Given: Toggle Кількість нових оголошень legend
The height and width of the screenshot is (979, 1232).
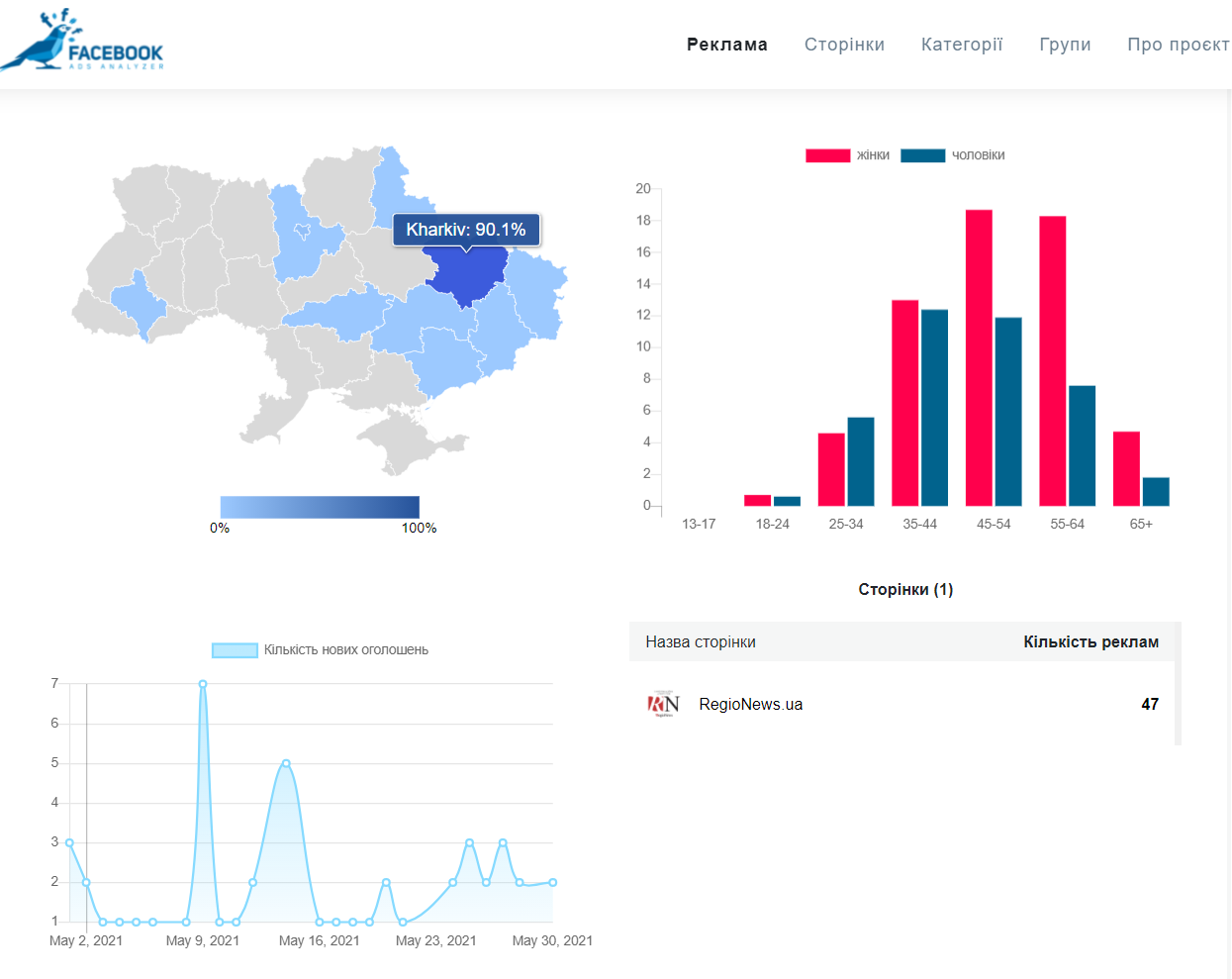Looking at the screenshot, I should pos(320,650).
